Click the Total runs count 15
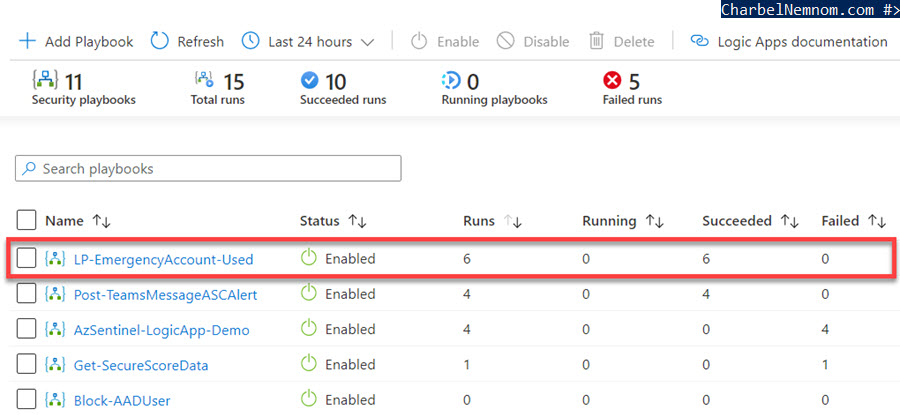The image size is (900, 415). [x=234, y=82]
